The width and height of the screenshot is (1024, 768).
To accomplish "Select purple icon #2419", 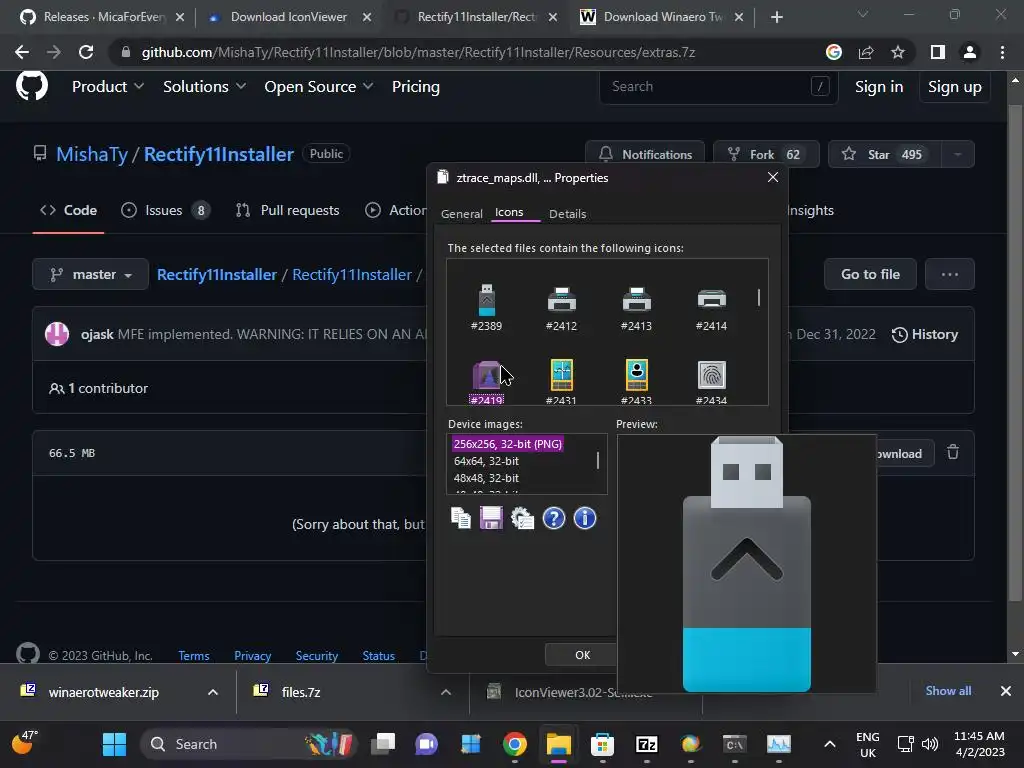I will (487, 381).
